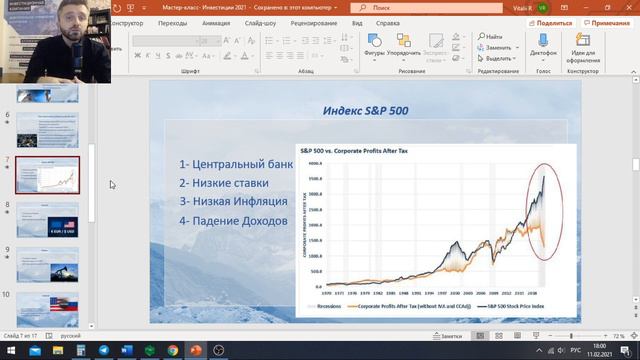Open the text highlight color picker
This screenshot has width=640, height=360.
[x=229, y=56]
